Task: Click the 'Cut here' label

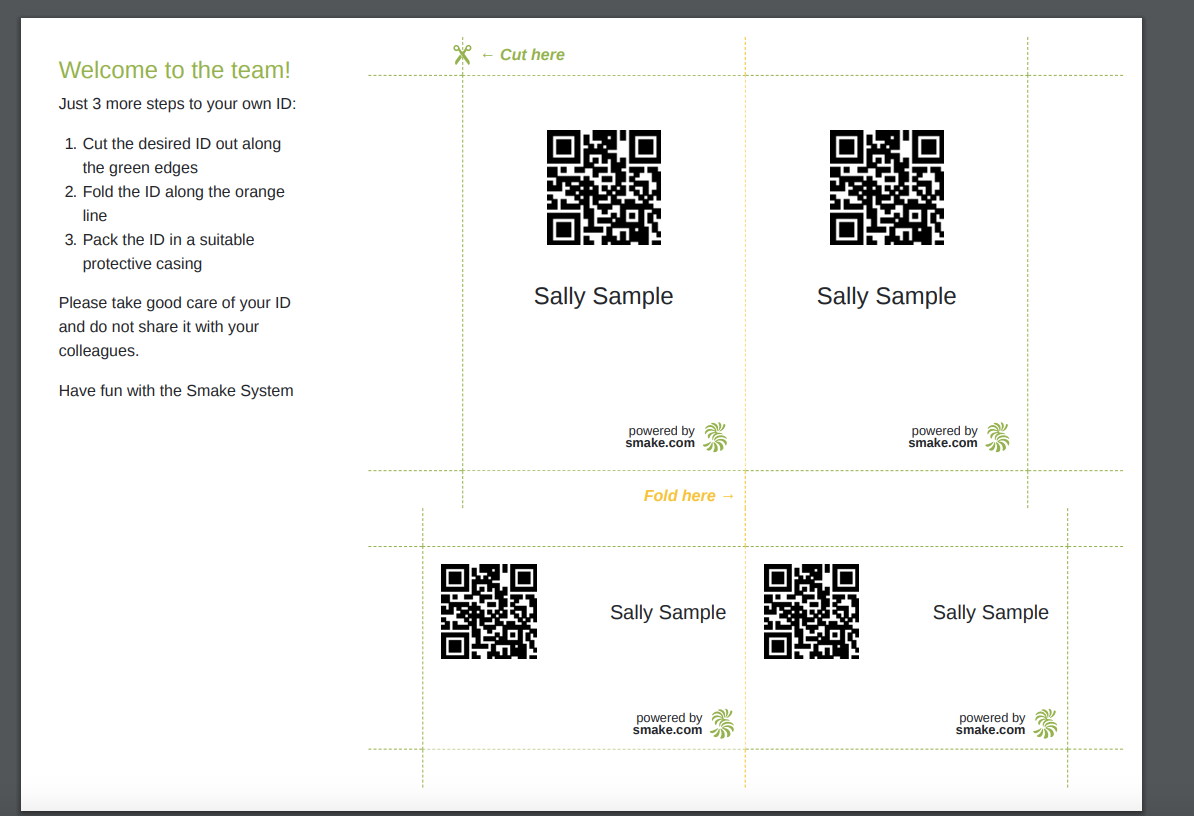Action: (532, 55)
